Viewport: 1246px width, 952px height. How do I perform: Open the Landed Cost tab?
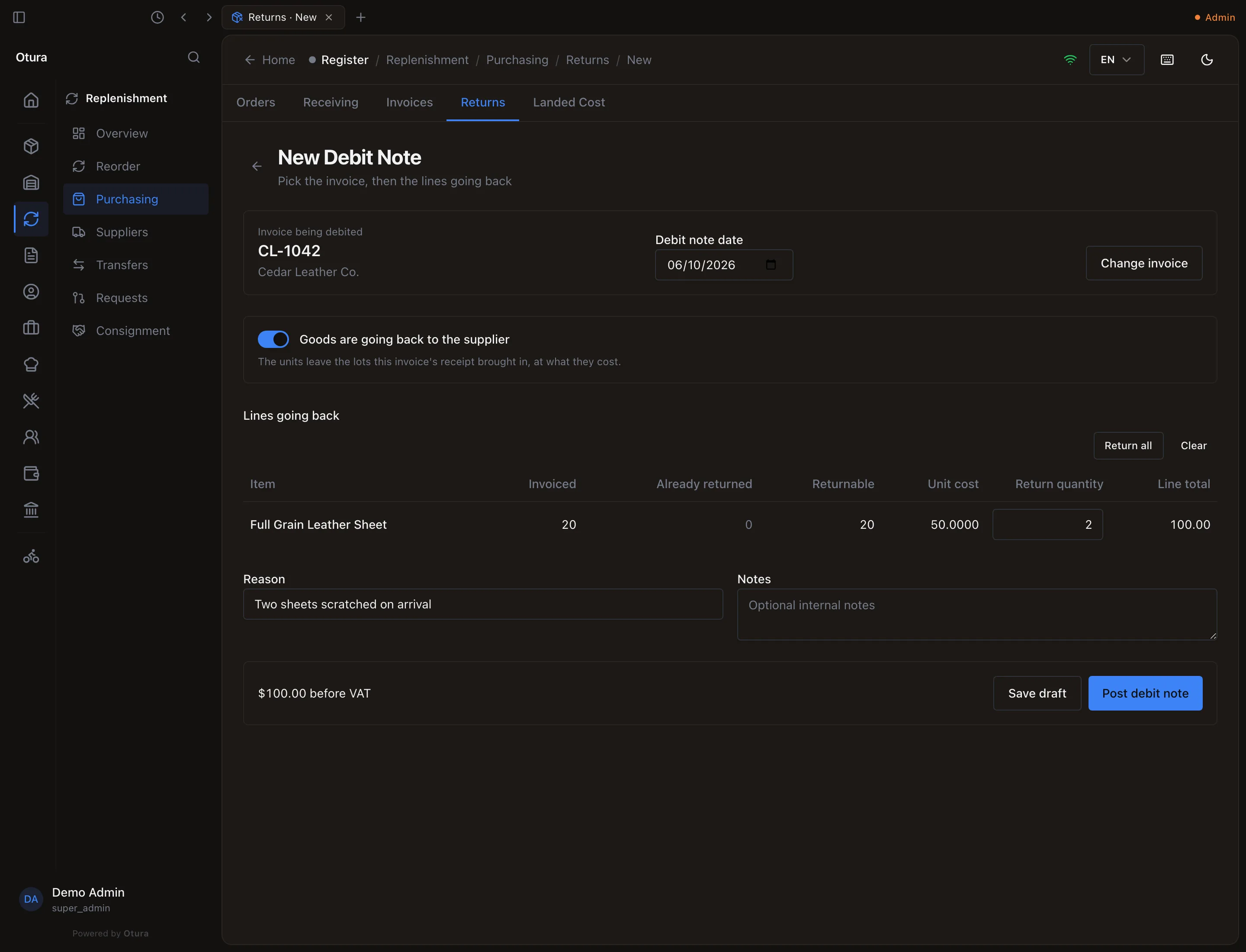(x=569, y=103)
